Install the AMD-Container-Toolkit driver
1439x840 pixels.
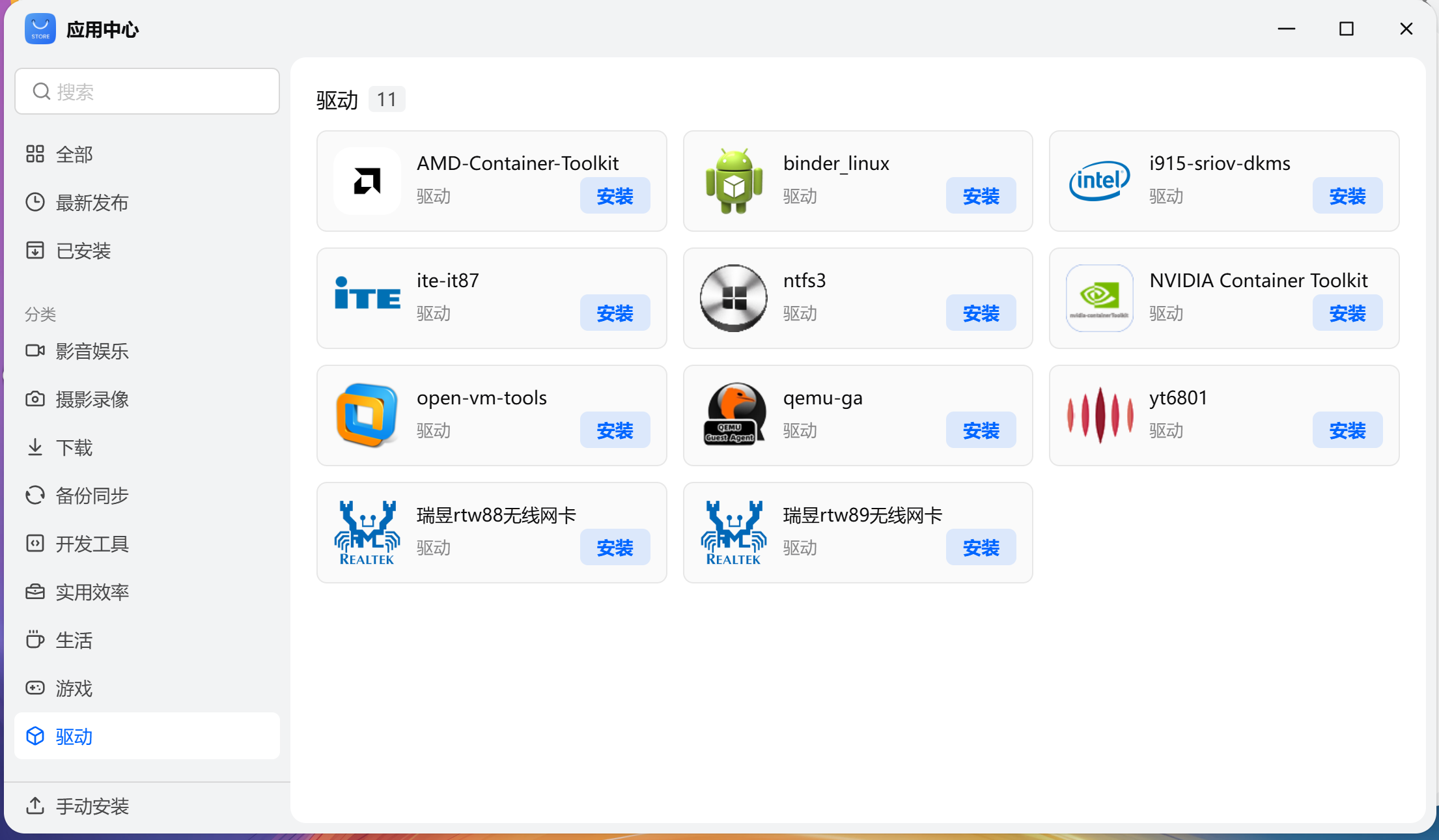point(615,195)
